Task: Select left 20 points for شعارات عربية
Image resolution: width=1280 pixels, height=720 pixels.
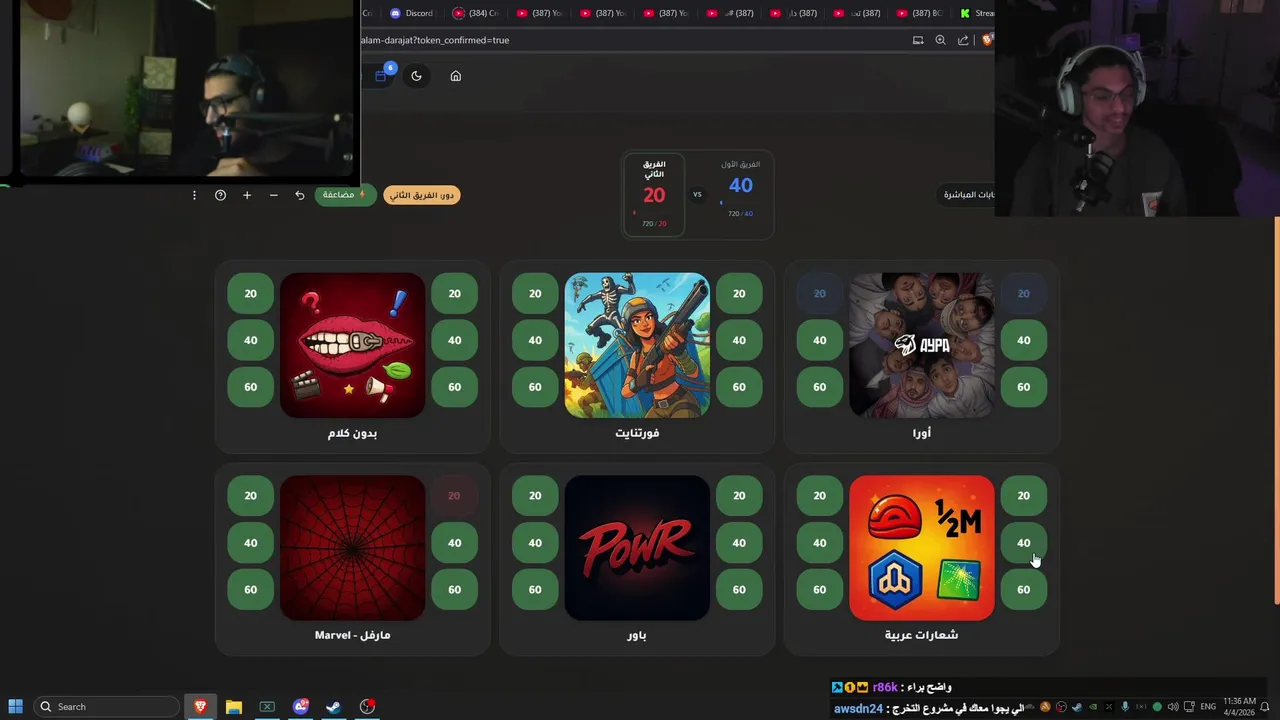Action: click(x=819, y=495)
